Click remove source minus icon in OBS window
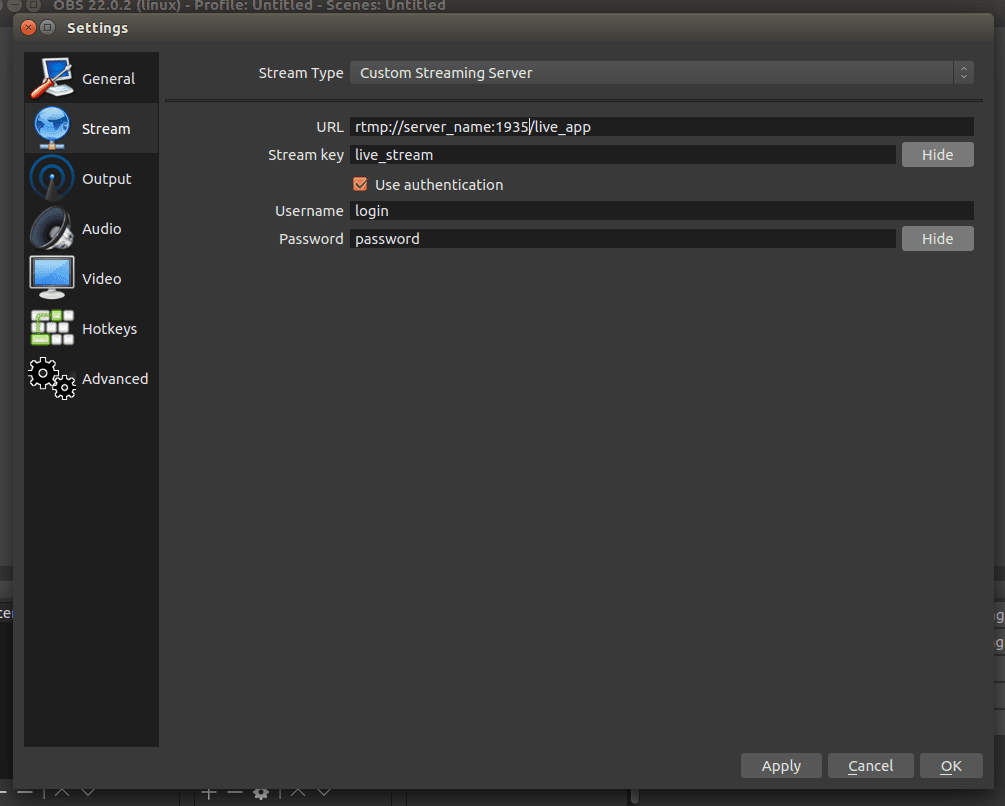1005x806 pixels. 235,793
